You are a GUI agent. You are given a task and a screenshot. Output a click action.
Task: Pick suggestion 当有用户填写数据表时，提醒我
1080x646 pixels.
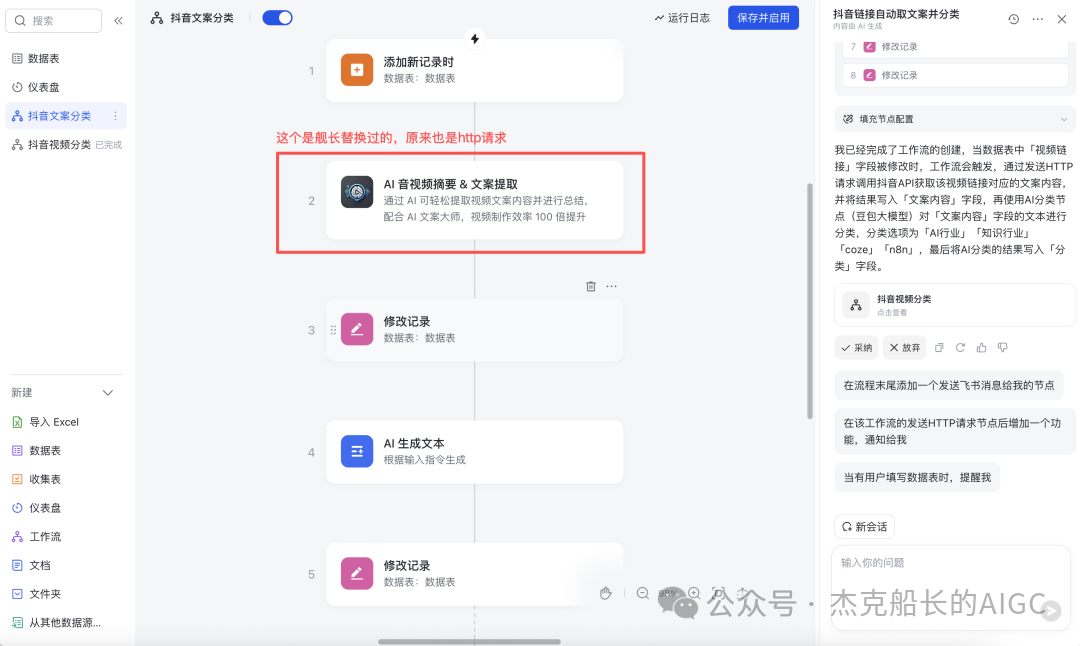pyautogui.click(x=917, y=477)
